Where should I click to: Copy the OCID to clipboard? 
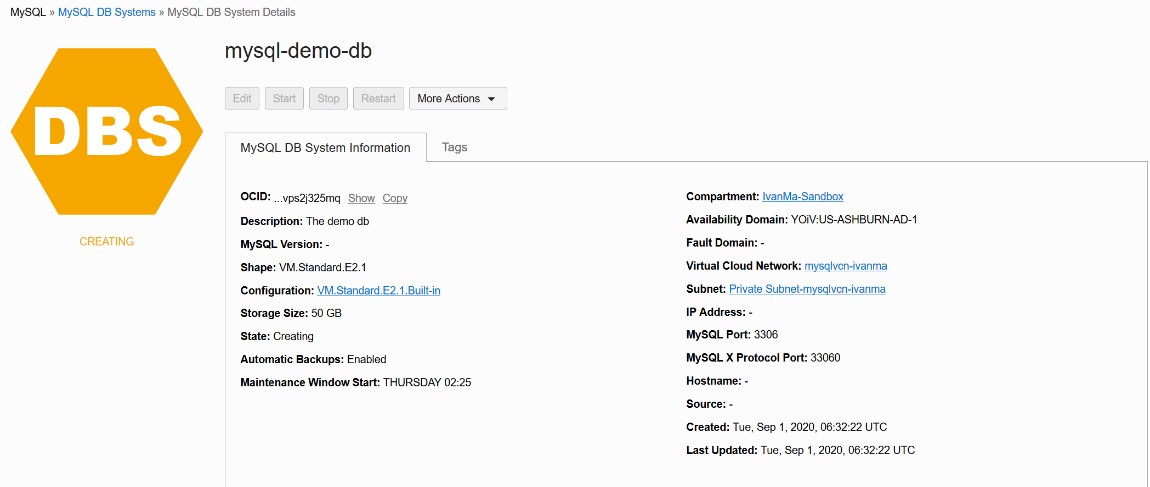(395, 198)
